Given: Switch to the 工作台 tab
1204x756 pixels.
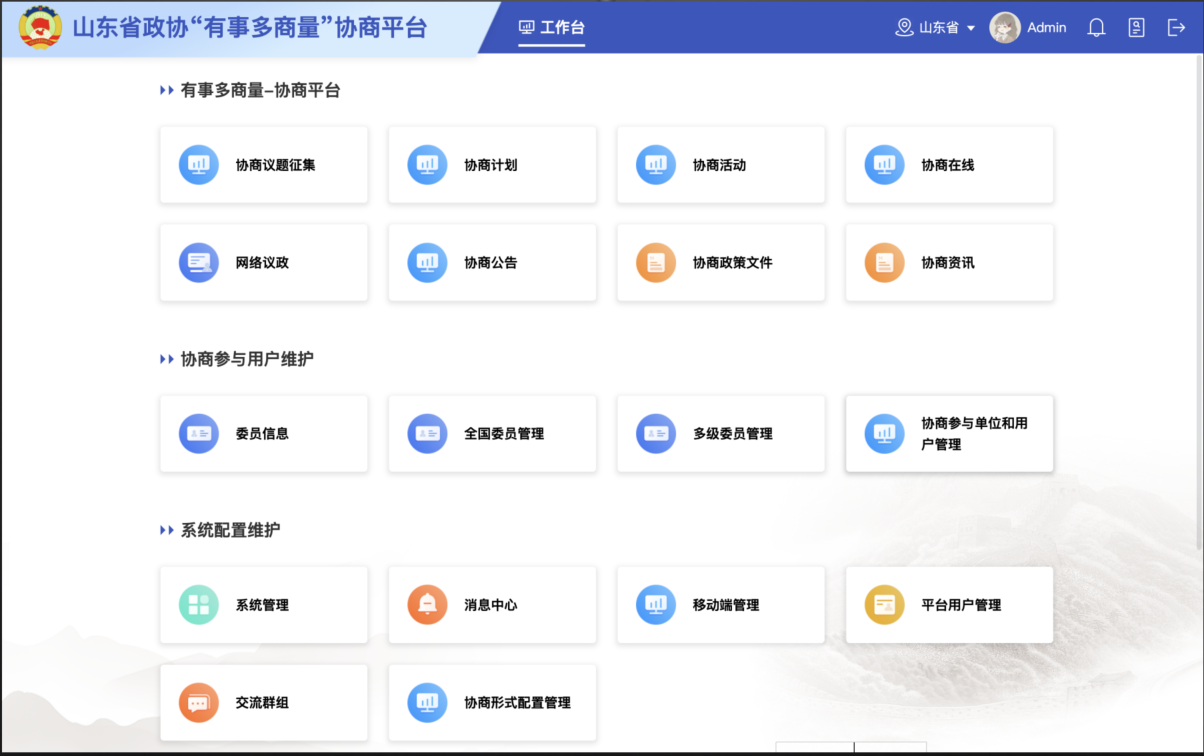Looking at the screenshot, I should [x=552, y=28].
